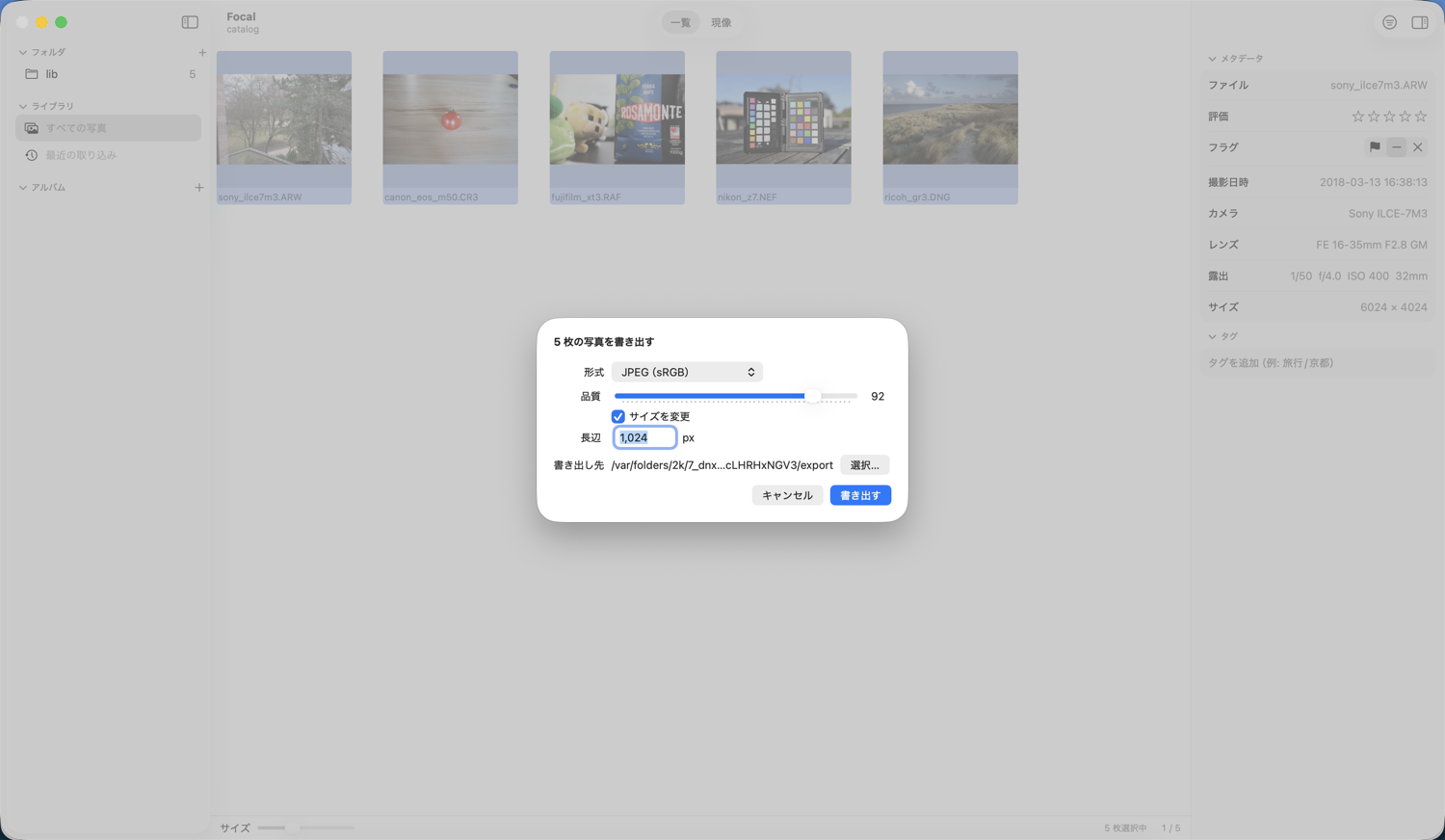
Task: Select the canon_eos_m50.CR3 thumbnail
Action: pos(450,127)
